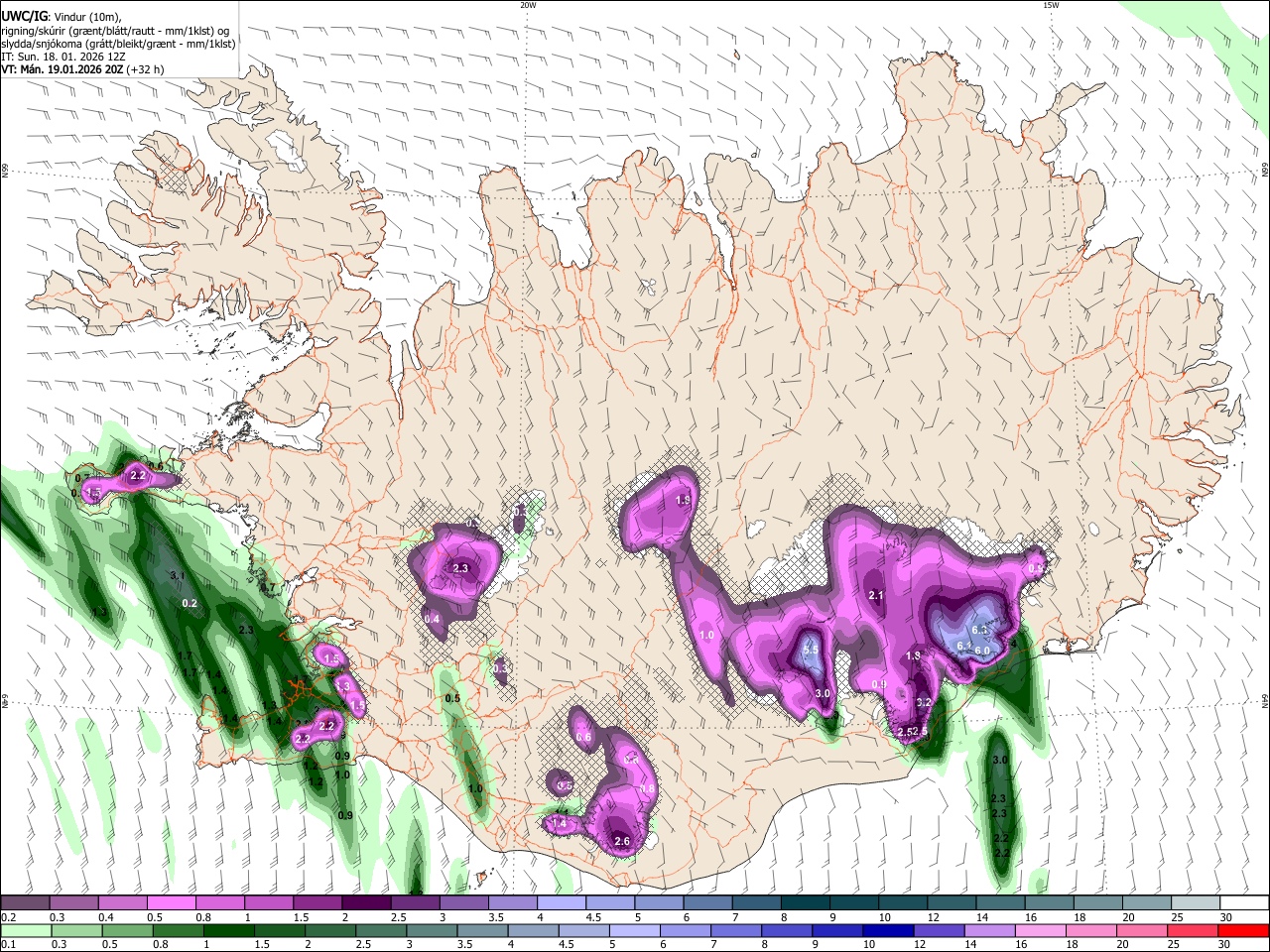The image size is (1270, 952).
Task: Click the '1.9' precipitation value on the map
Action: (x=684, y=501)
